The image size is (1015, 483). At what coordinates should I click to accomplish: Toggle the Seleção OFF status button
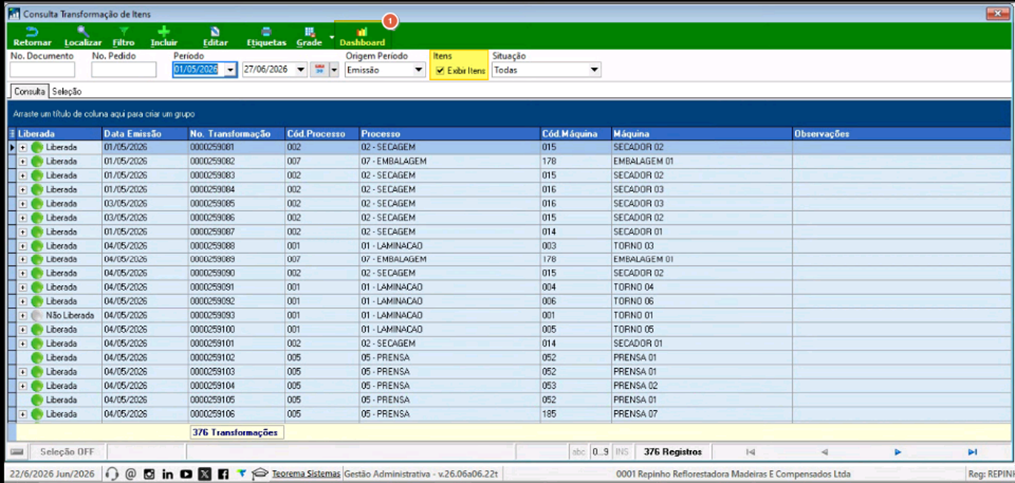pyautogui.click(x=68, y=452)
